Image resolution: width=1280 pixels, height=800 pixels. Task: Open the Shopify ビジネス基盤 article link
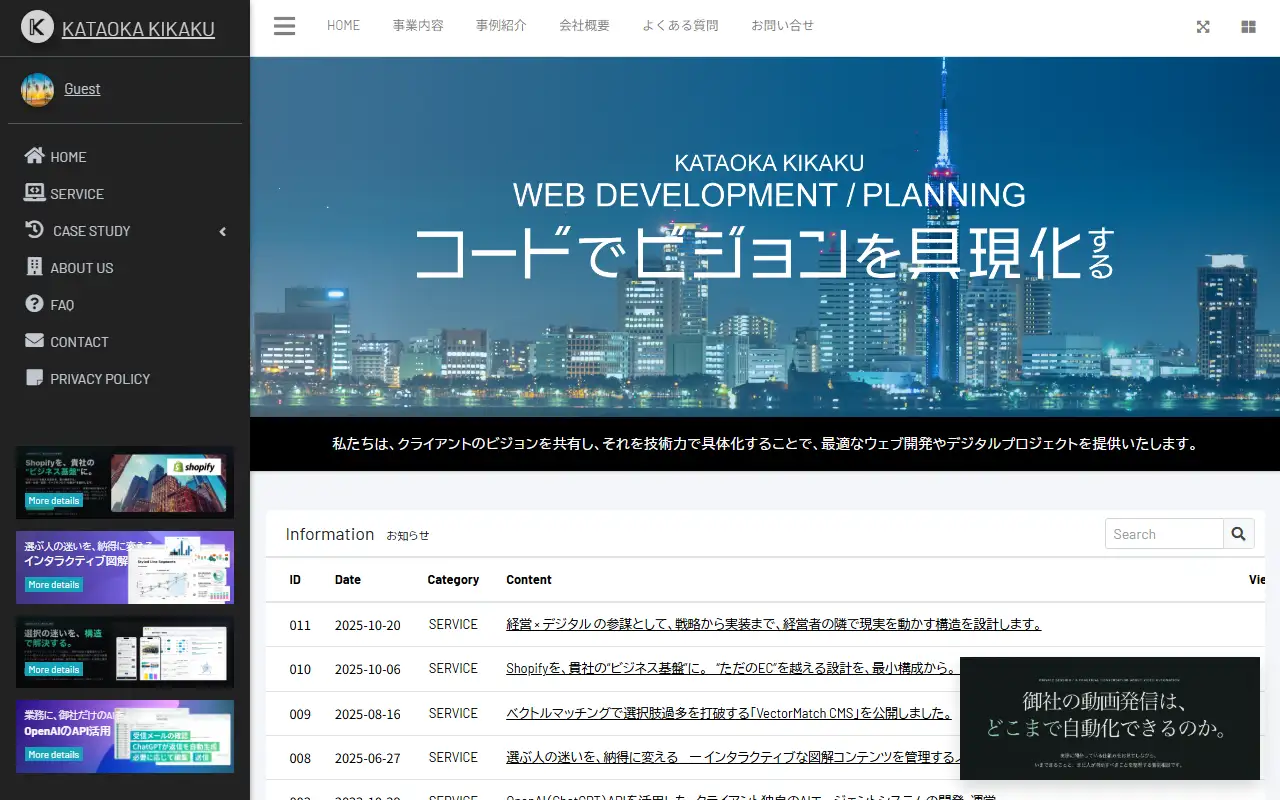[730, 669]
